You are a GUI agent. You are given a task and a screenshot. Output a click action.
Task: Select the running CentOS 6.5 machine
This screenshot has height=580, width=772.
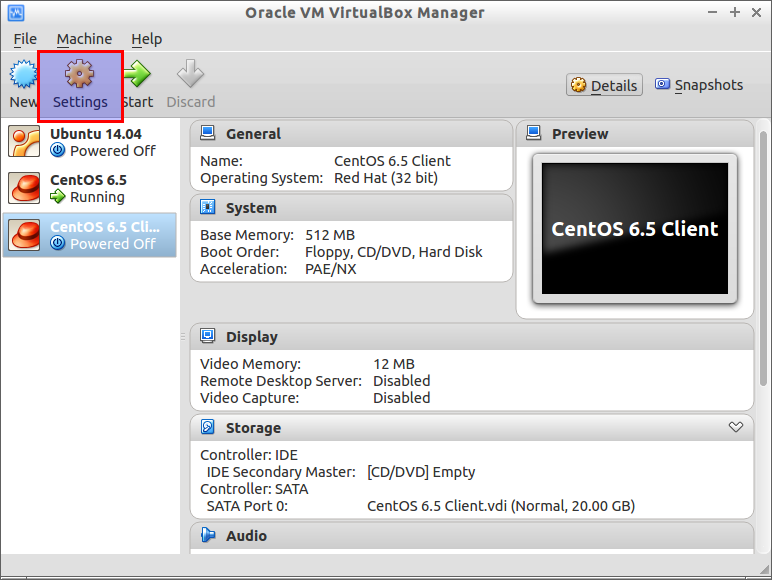pos(89,188)
